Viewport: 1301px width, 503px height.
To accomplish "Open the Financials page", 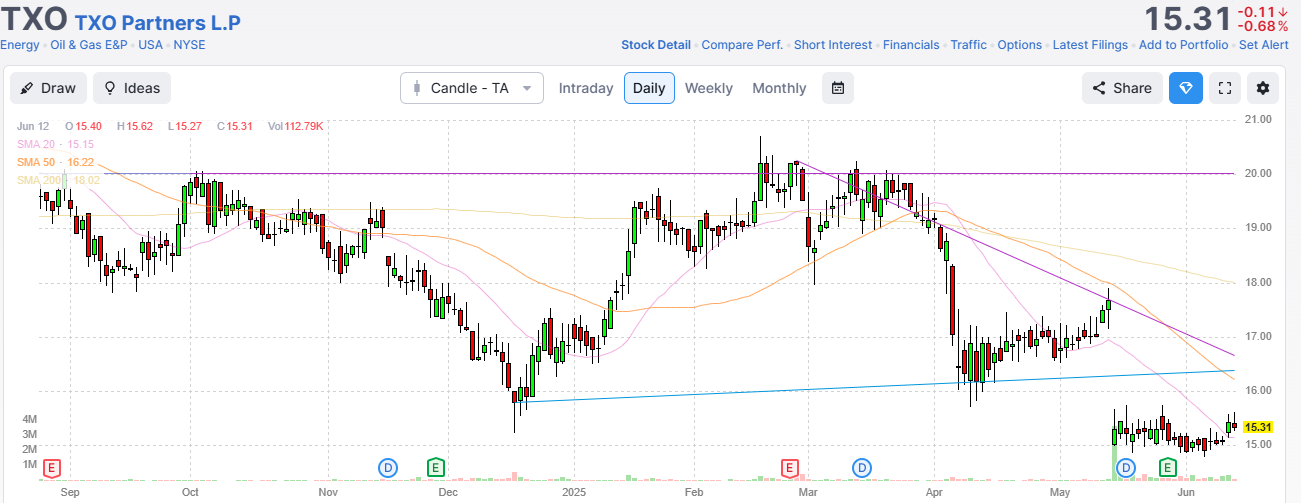I will (910, 45).
